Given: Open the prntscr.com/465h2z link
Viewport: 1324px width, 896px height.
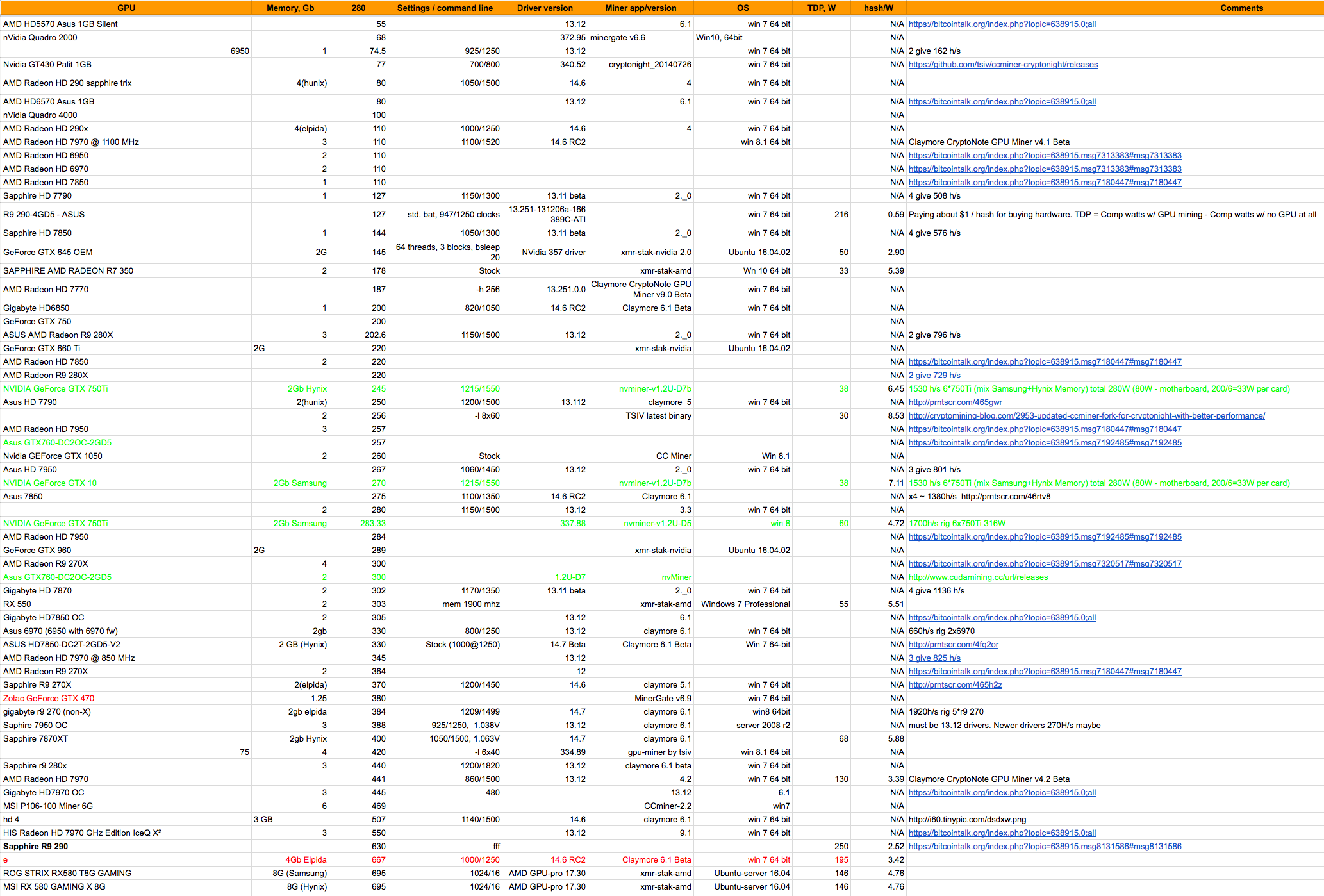Looking at the screenshot, I should tap(955, 685).
